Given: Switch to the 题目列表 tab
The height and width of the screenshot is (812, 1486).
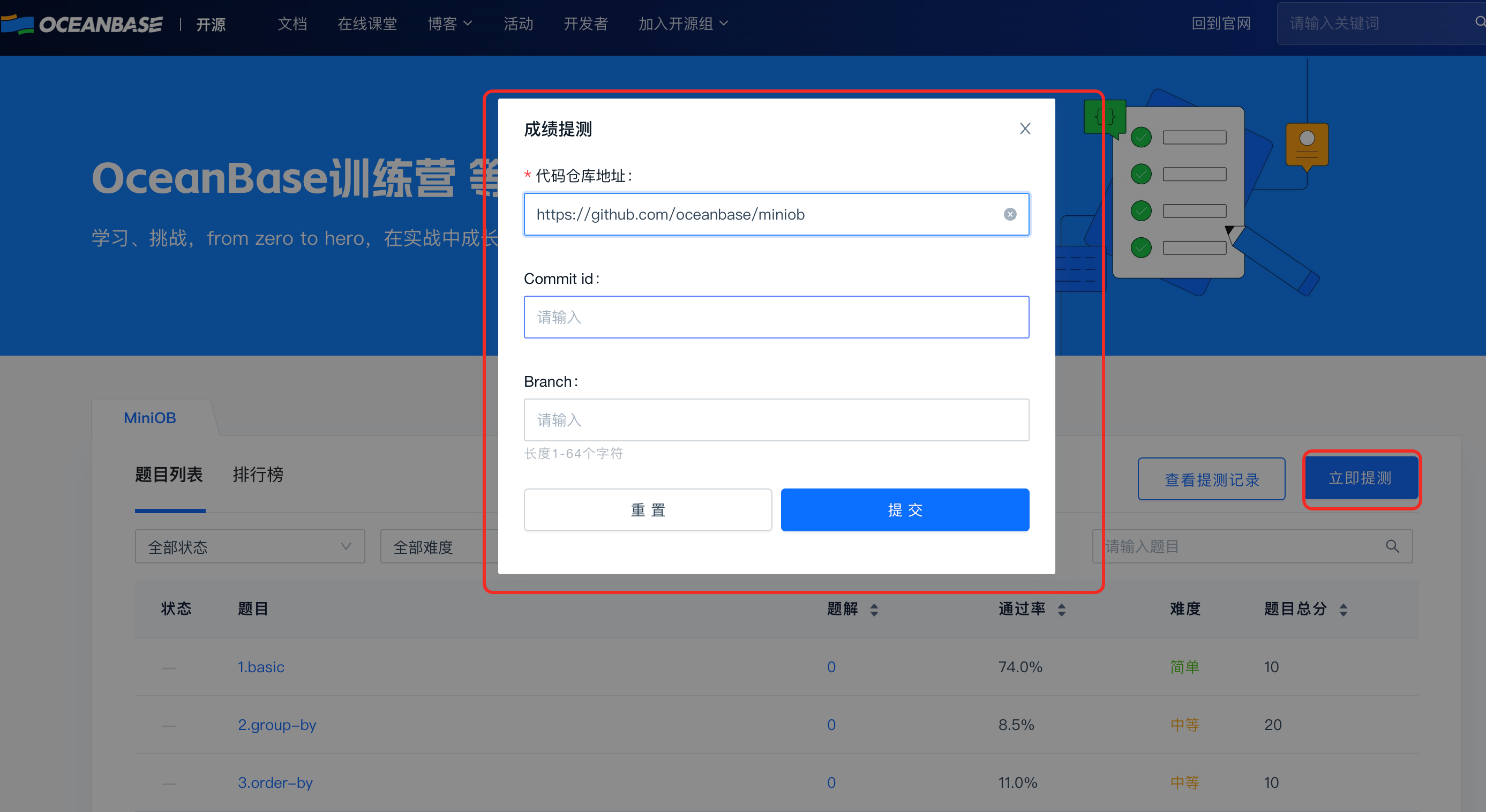Looking at the screenshot, I should click(169, 475).
